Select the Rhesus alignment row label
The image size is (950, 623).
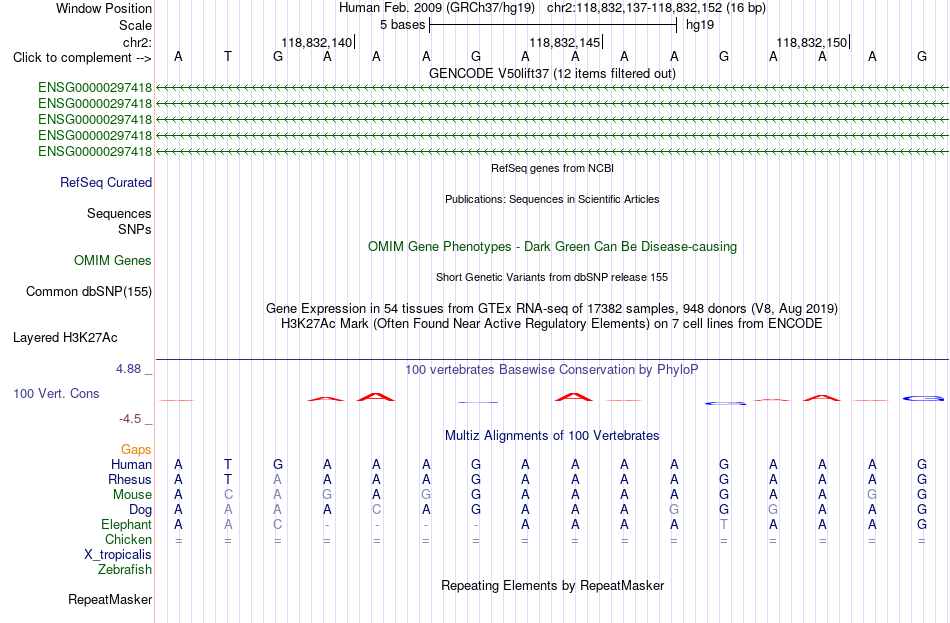point(130,479)
